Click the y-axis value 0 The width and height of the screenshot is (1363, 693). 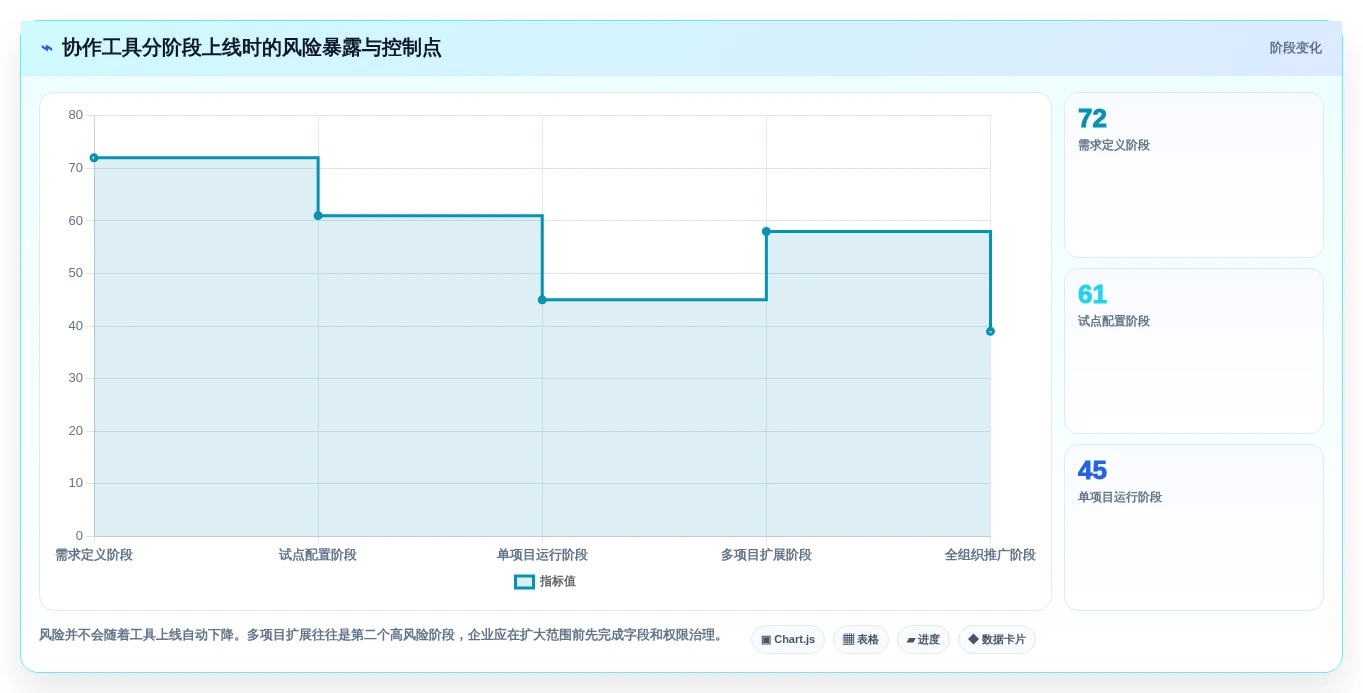pyautogui.click(x=80, y=536)
